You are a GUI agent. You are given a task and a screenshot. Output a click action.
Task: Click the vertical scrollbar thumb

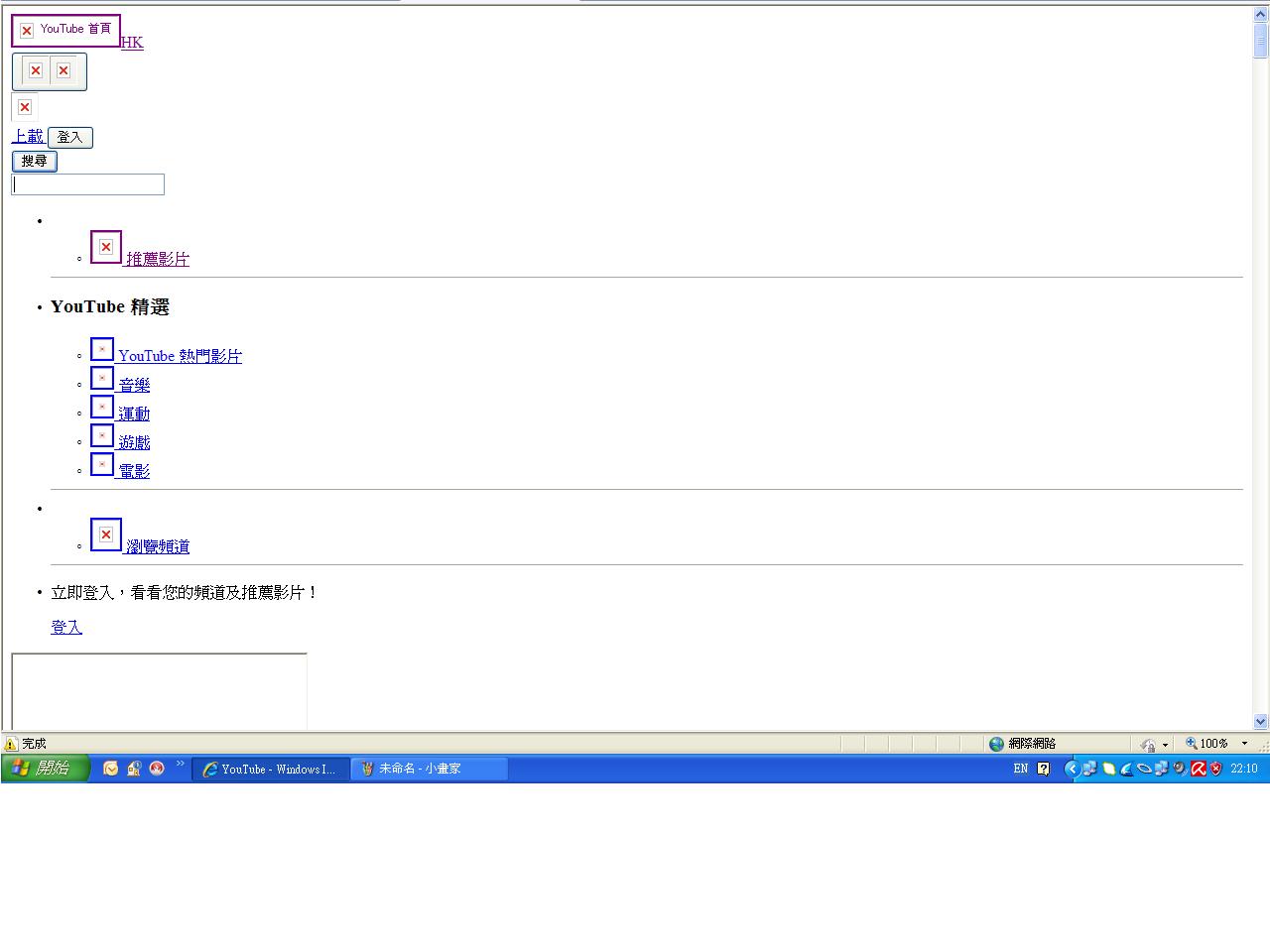[x=1261, y=41]
